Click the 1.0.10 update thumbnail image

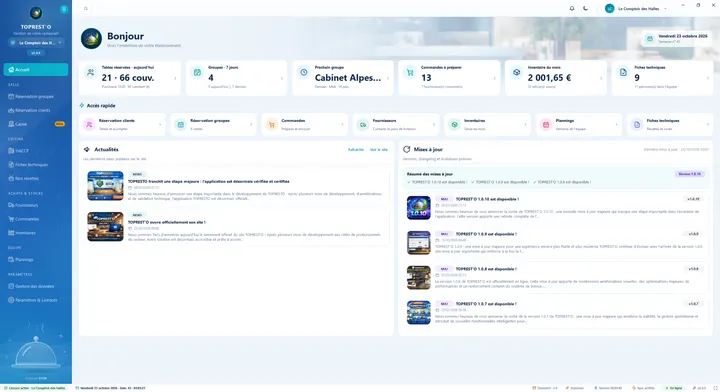point(419,208)
